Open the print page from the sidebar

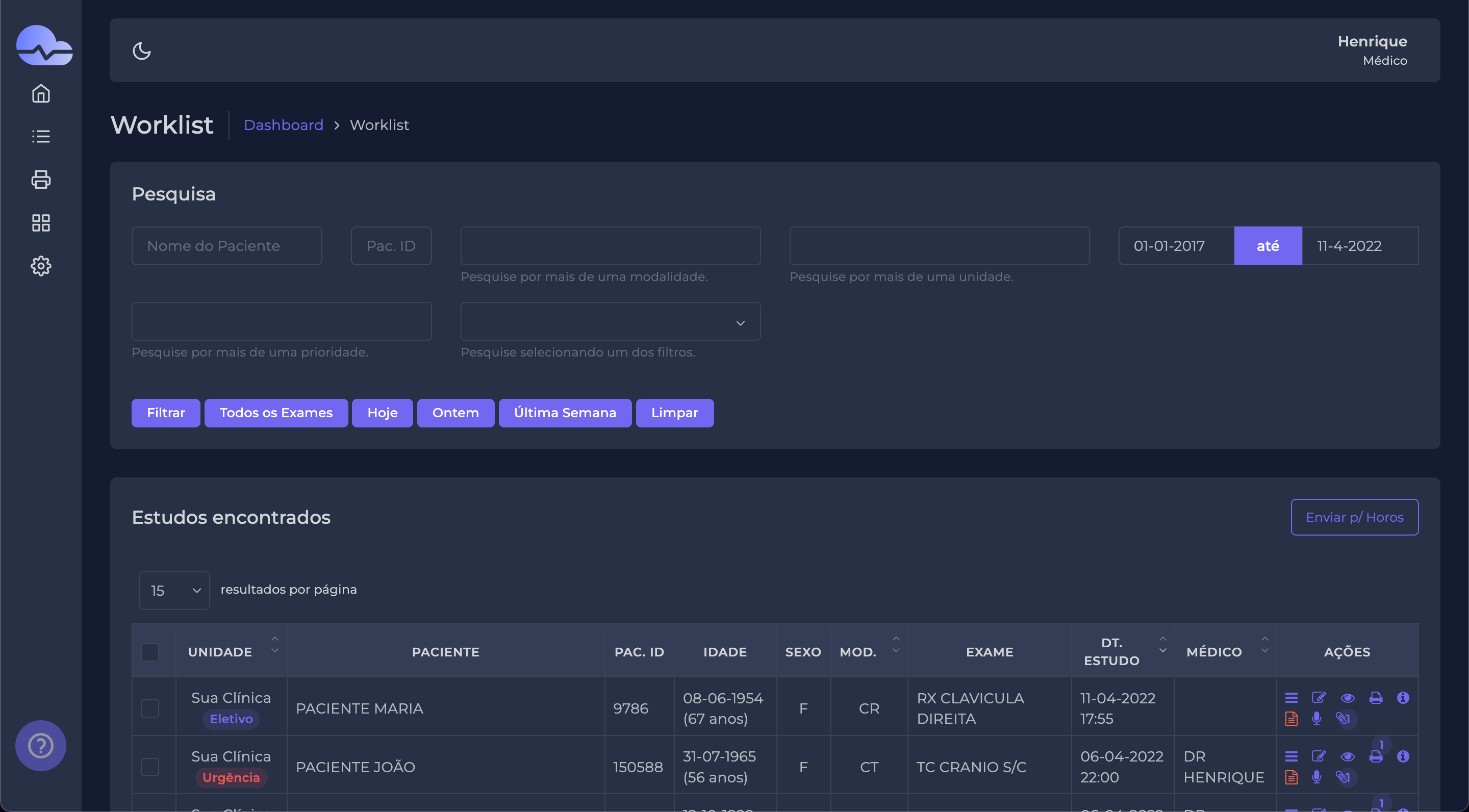[40, 180]
